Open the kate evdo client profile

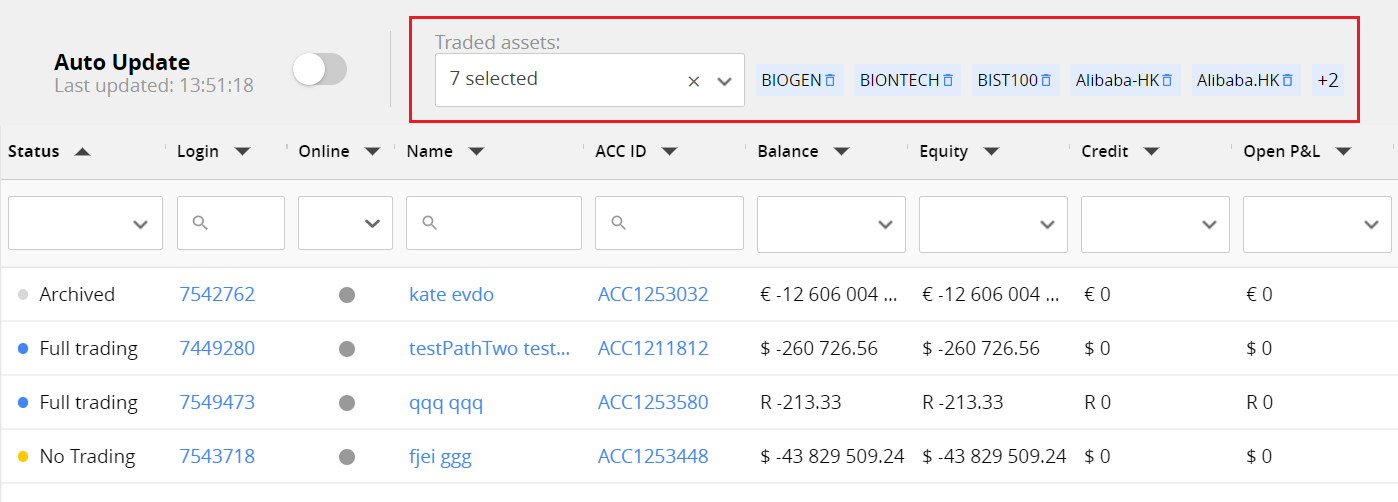451,294
